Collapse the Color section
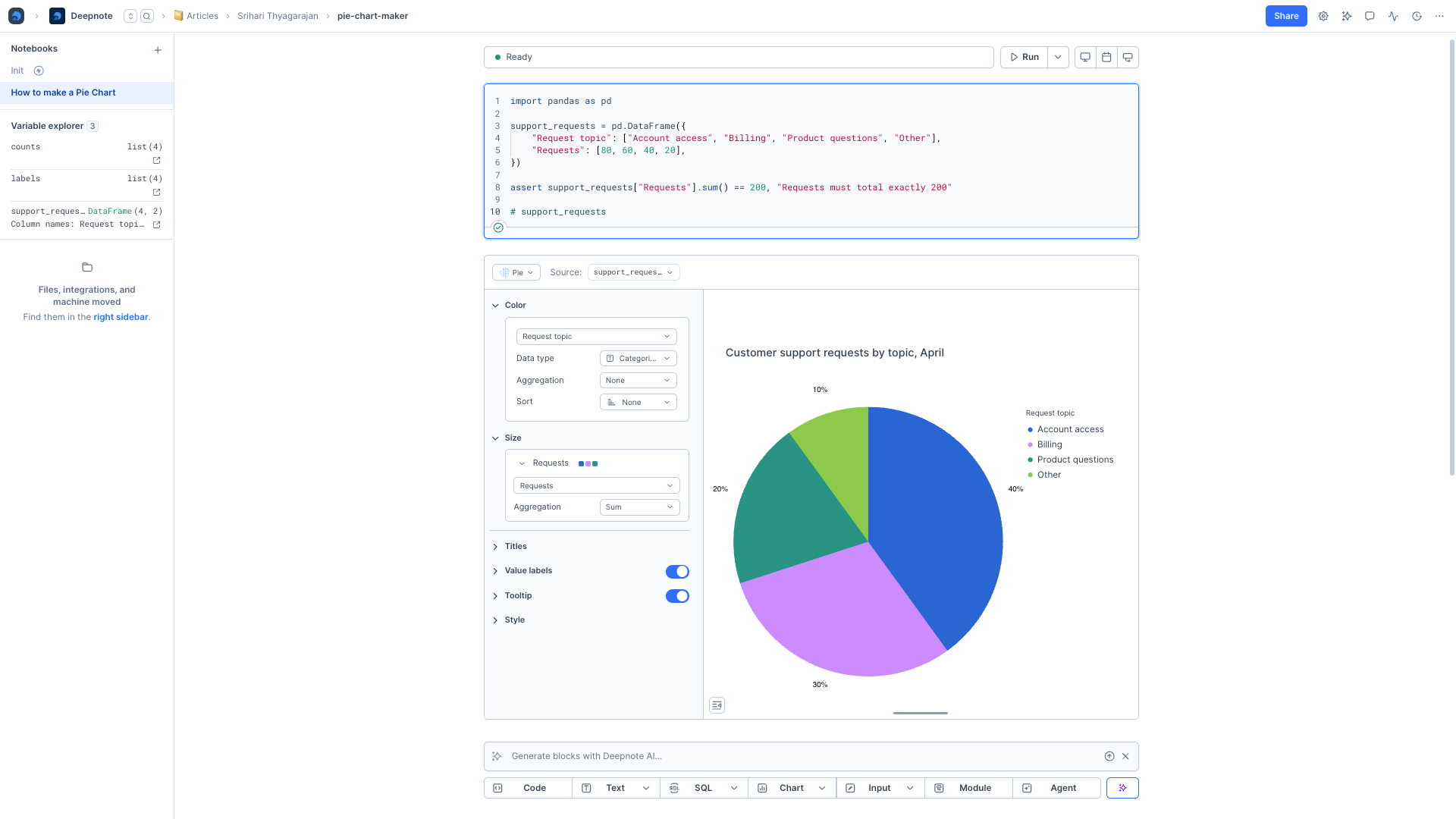The width and height of the screenshot is (1456, 819). 495,306
